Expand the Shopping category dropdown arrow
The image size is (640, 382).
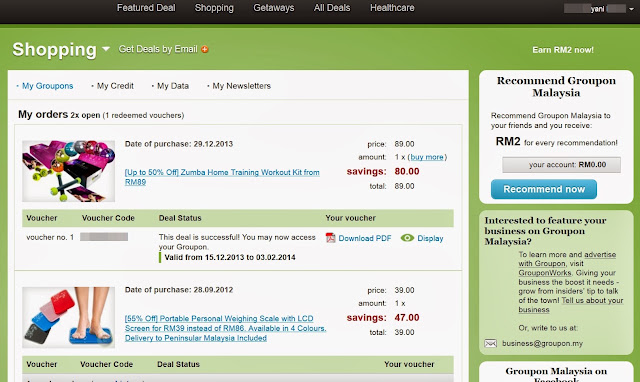106,49
